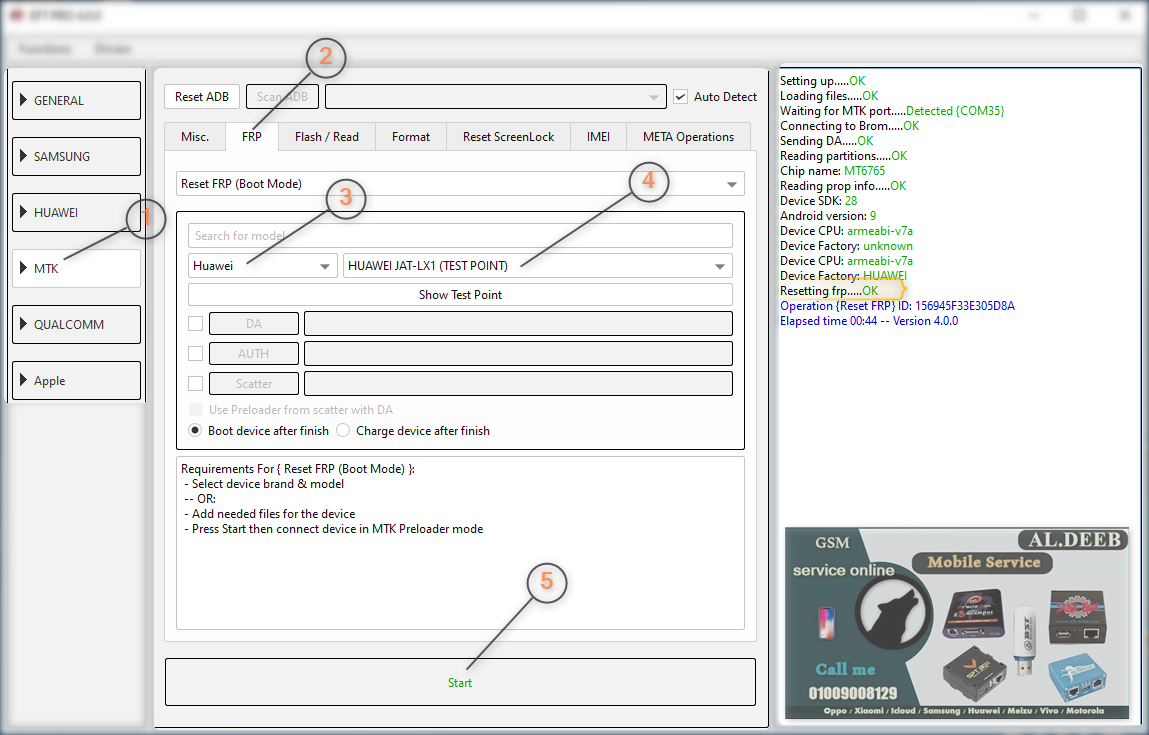Click 'Waiting for MTK port' log line

point(892,111)
